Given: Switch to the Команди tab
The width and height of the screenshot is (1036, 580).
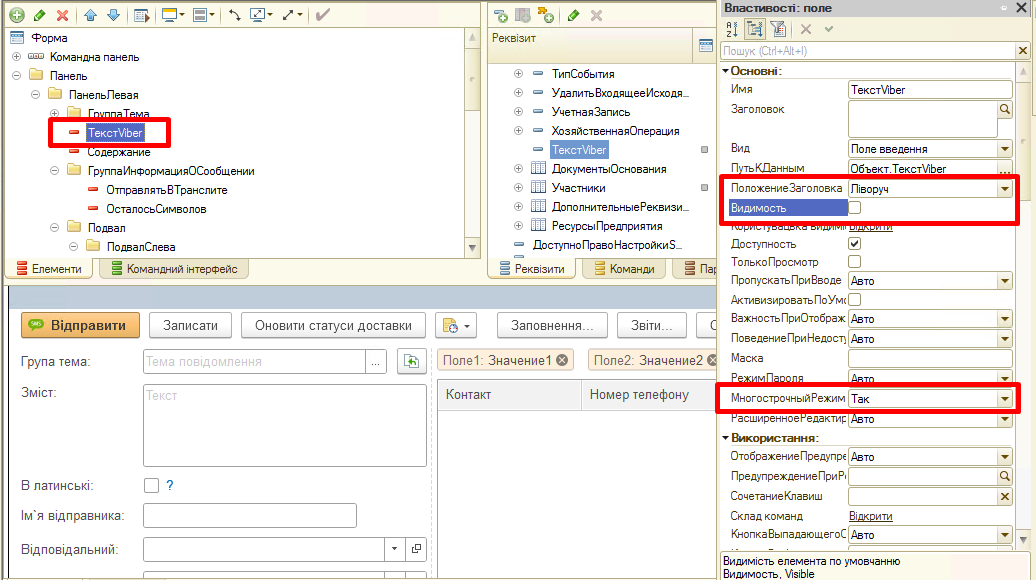Looking at the screenshot, I should coord(625,269).
